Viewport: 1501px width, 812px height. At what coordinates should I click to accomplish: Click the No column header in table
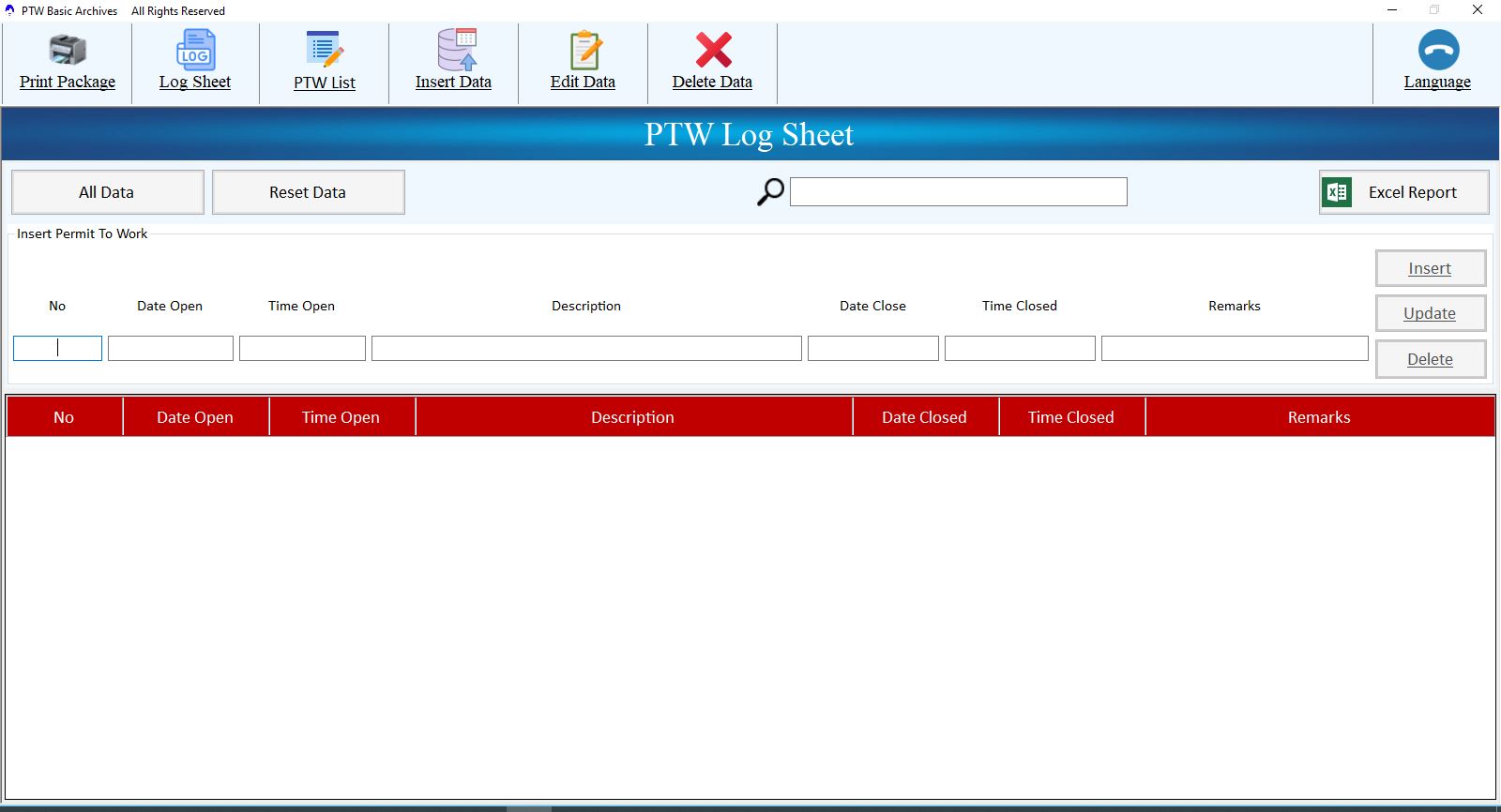(64, 417)
